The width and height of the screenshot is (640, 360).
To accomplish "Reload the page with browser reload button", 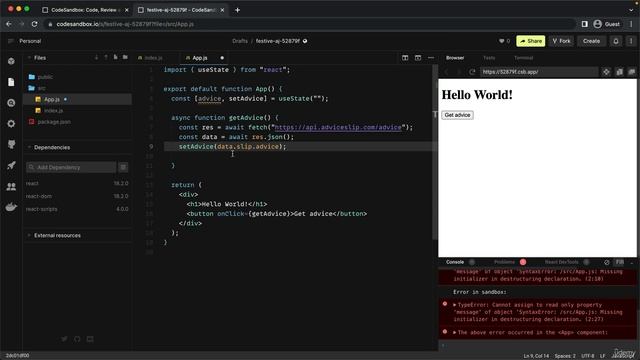I will 35,24.
